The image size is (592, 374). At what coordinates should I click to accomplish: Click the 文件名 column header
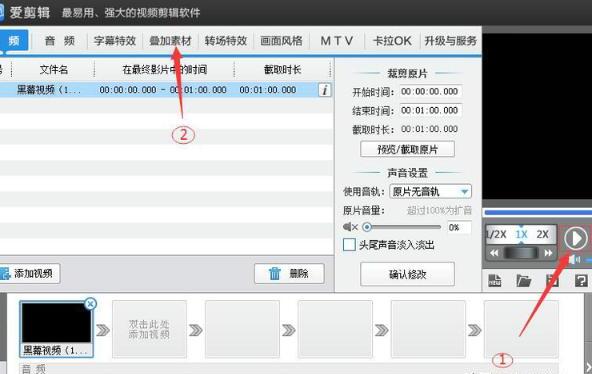[54, 69]
